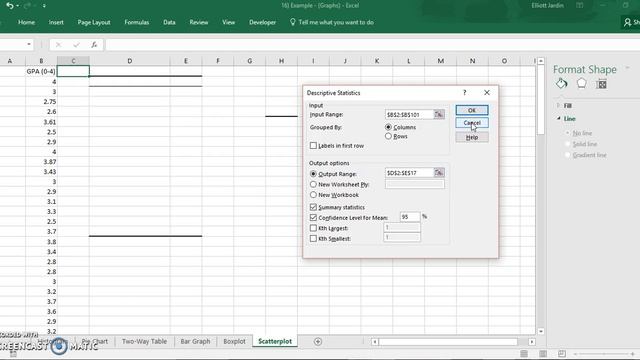Switch to Normal view icon
640x360 pixels.
coord(524,353)
